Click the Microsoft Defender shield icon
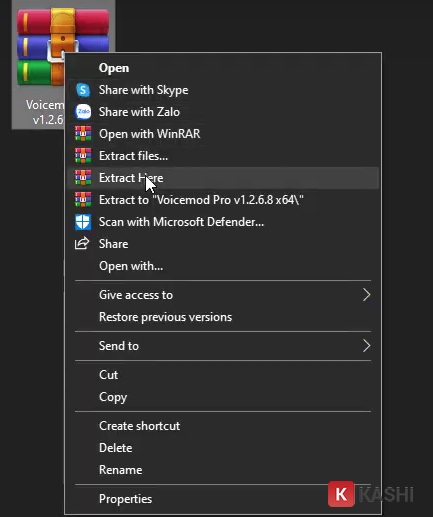The image size is (433, 517). pos(83,222)
